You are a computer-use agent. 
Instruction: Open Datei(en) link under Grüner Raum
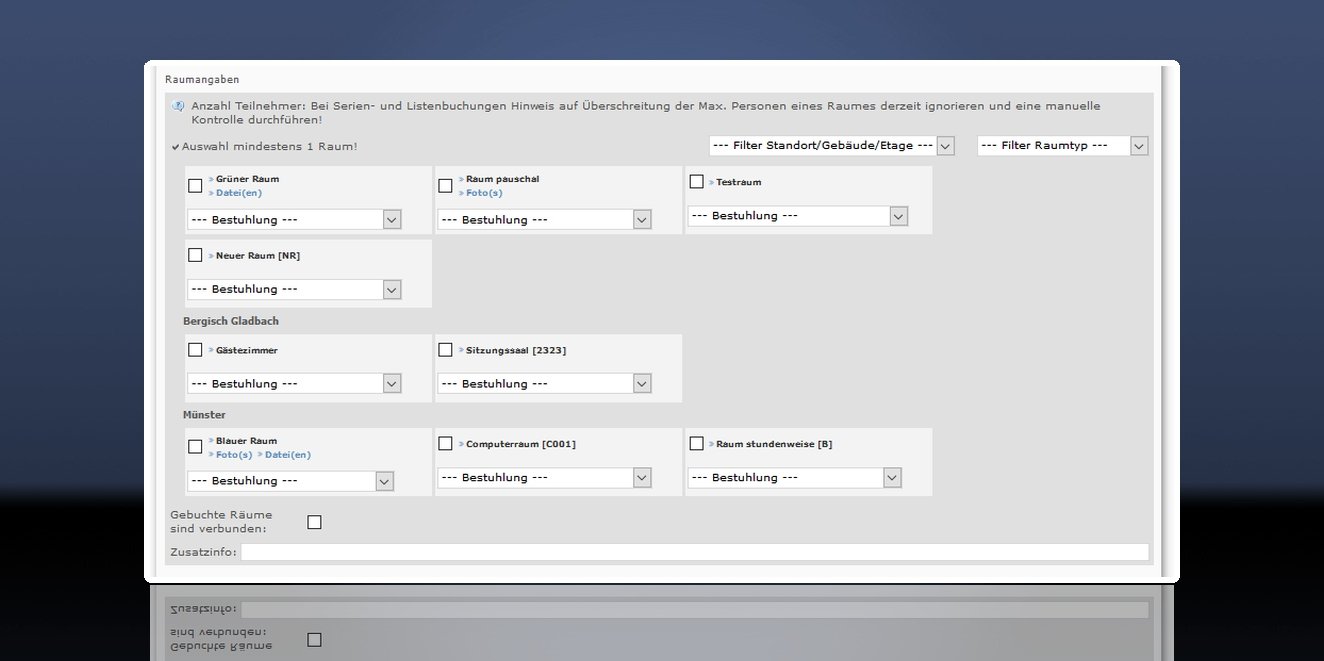click(x=239, y=193)
